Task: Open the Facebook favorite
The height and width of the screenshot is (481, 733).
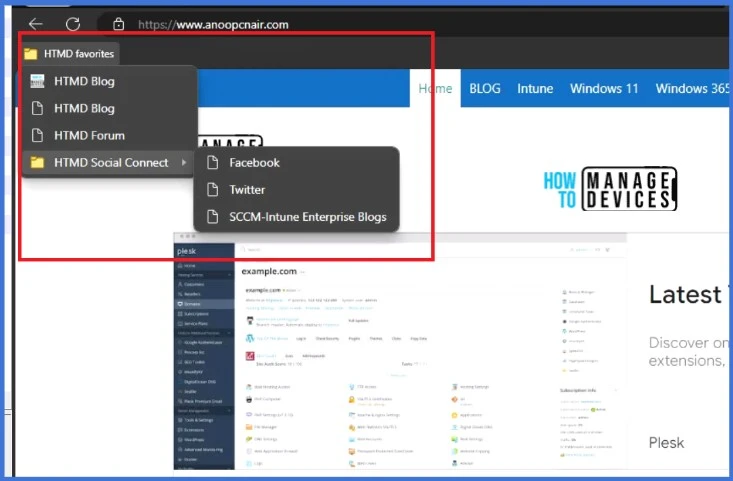Action: (x=296, y=163)
